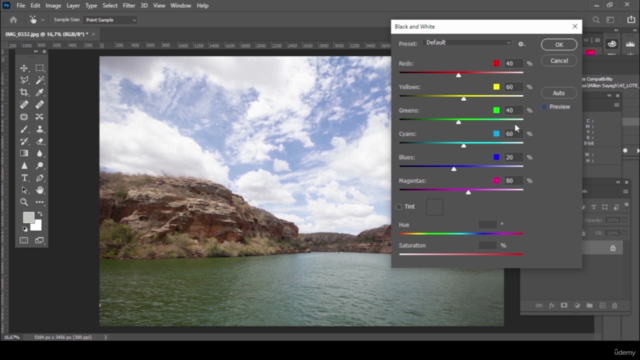Click the Yellows slider handle
This screenshot has height=360, width=640.
[x=464, y=99]
